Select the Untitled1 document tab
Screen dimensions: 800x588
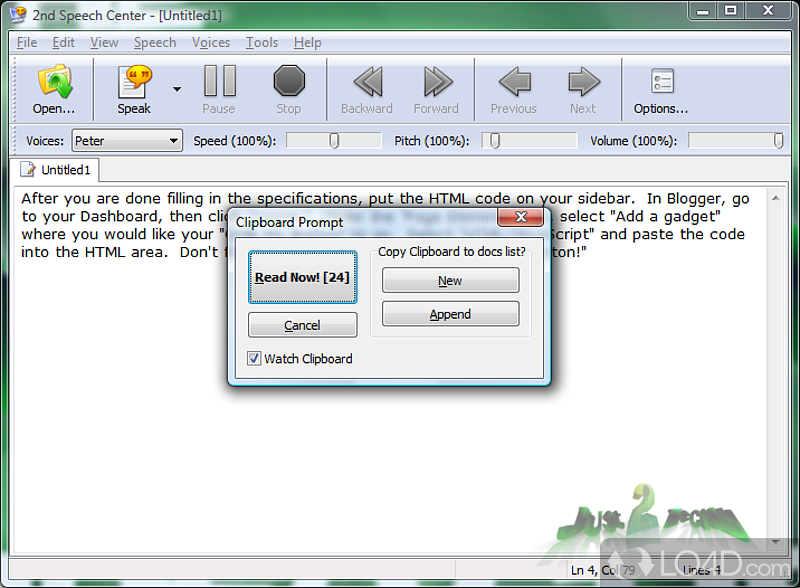55,169
